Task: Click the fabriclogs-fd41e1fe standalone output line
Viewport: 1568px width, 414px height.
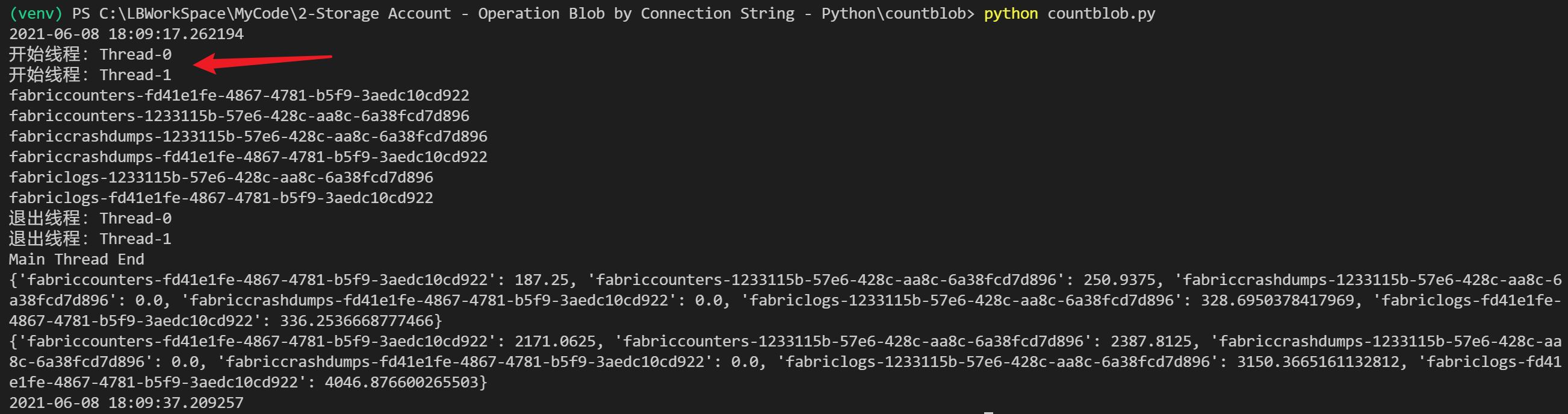Action: [x=221, y=198]
